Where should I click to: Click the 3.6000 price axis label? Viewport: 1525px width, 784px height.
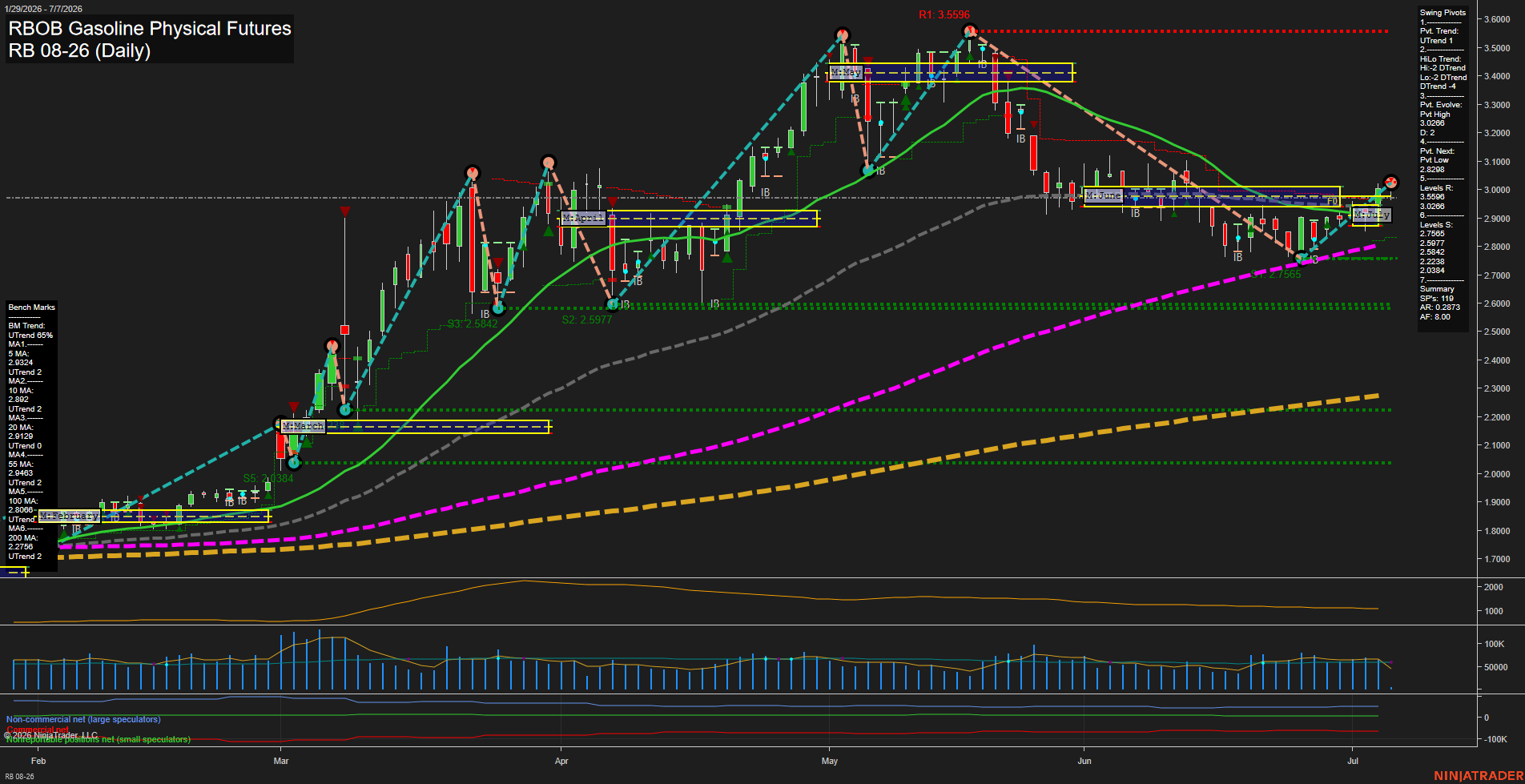pyautogui.click(x=1498, y=19)
